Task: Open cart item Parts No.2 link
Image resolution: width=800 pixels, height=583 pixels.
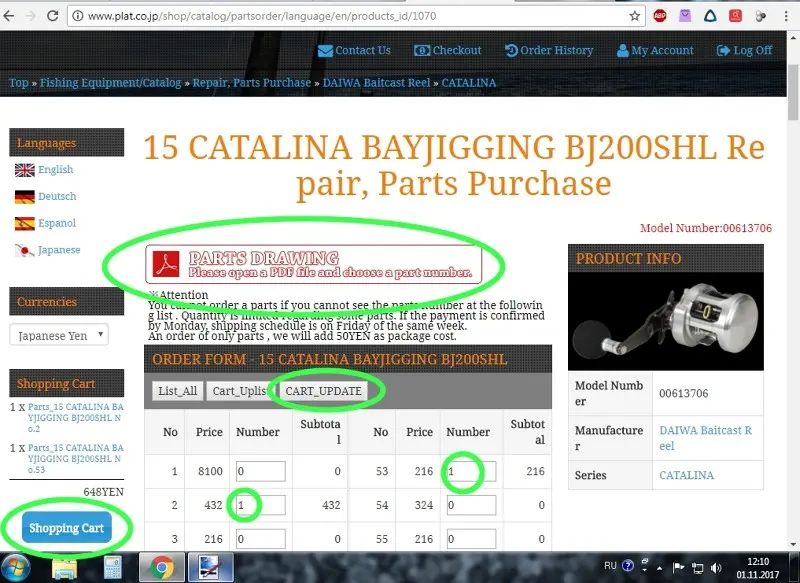Action: pos(76,418)
